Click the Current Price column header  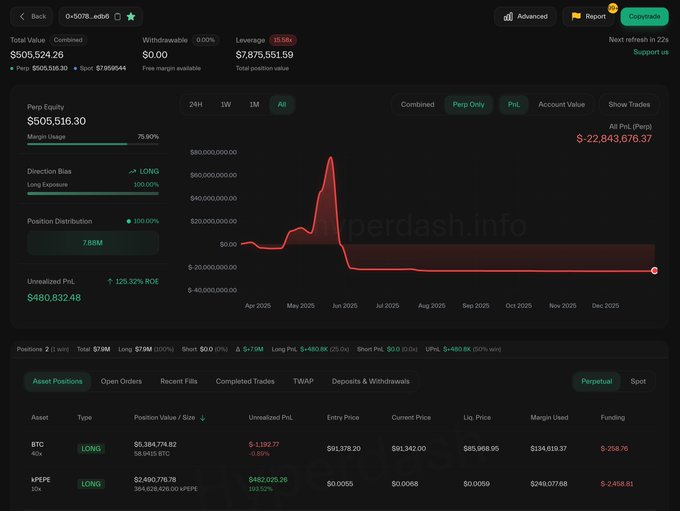click(411, 417)
